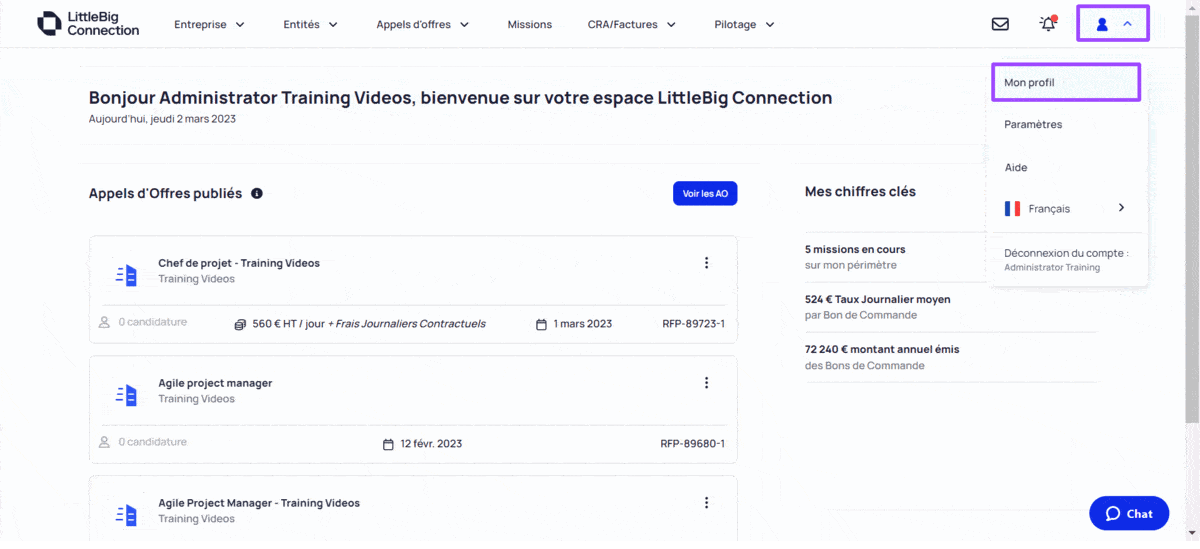Click 524 € Taux Journalier moyen figure
This screenshot has width=1200, height=549.
(x=878, y=299)
